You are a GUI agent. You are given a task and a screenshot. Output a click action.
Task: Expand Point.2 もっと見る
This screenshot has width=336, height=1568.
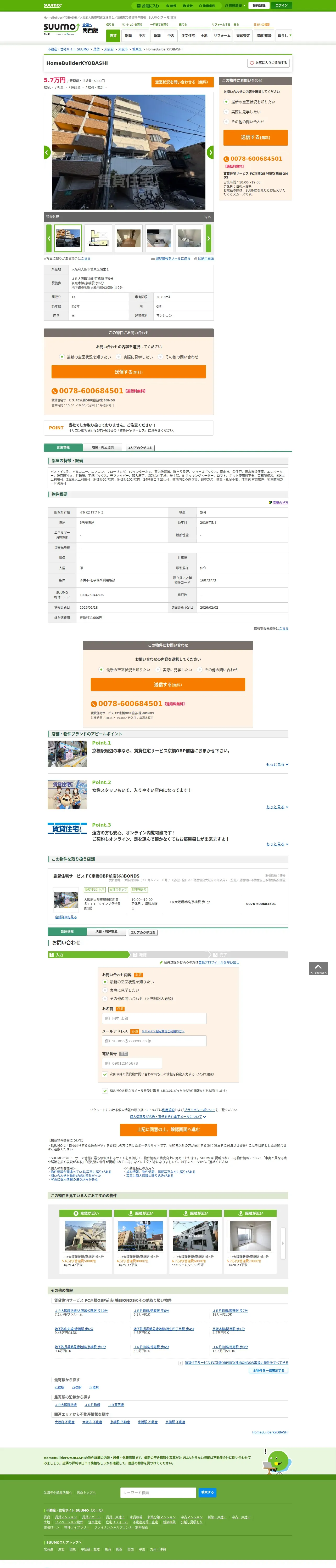click(277, 807)
